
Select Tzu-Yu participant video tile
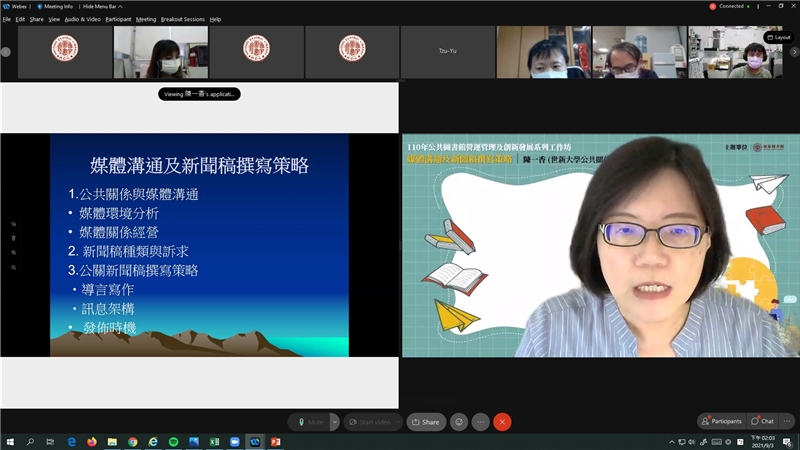coord(447,52)
